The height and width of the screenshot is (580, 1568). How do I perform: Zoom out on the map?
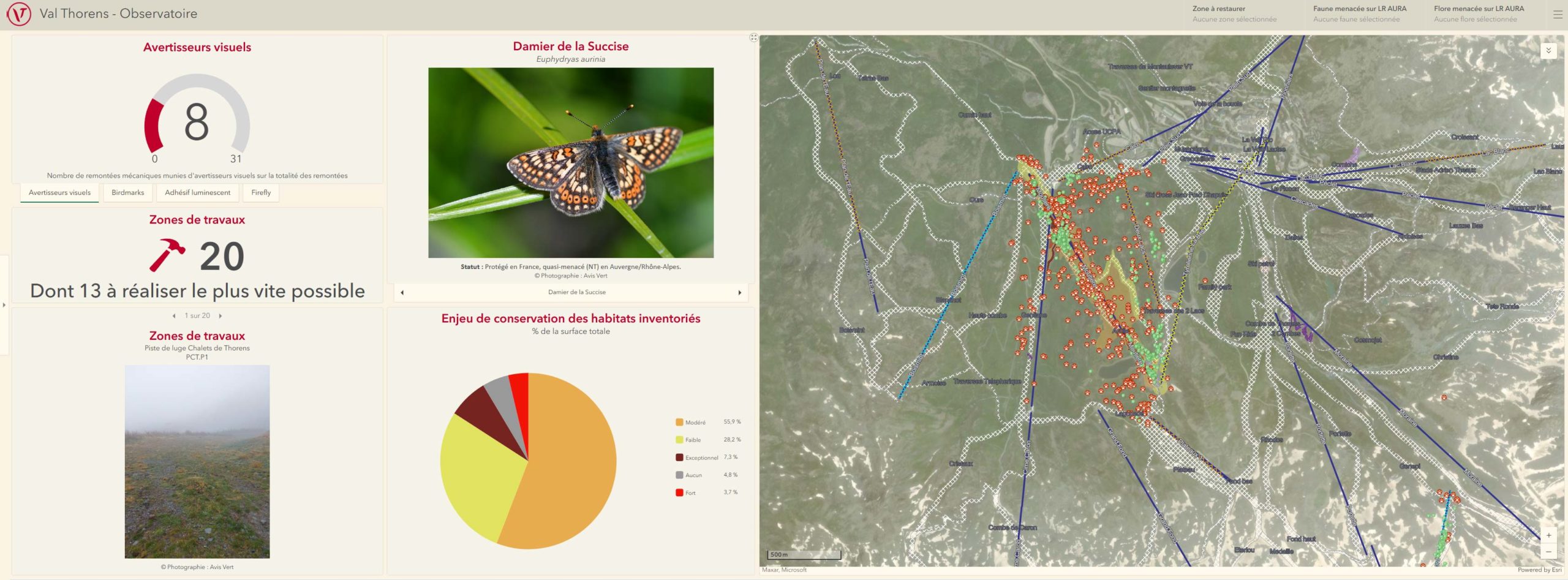[1548, 552]
